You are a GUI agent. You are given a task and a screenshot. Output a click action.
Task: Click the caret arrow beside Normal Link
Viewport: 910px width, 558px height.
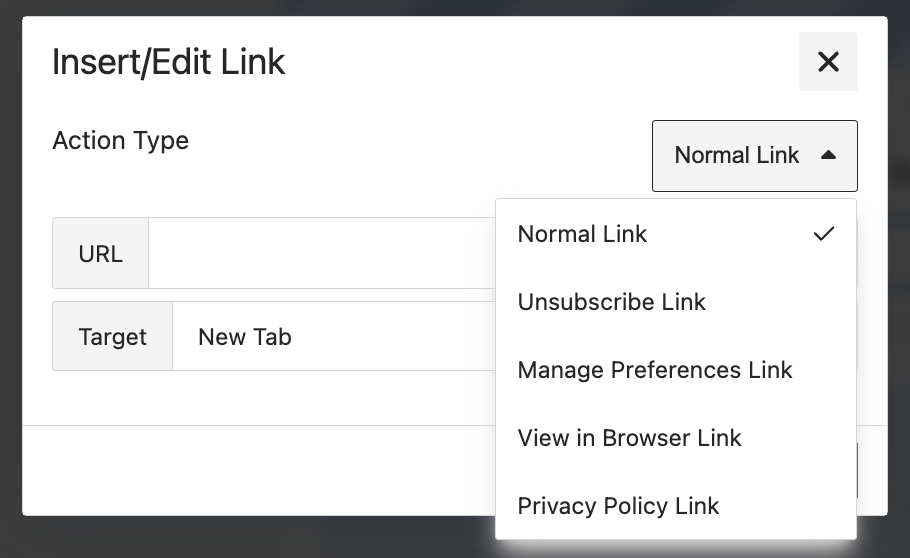coord(827,155)
